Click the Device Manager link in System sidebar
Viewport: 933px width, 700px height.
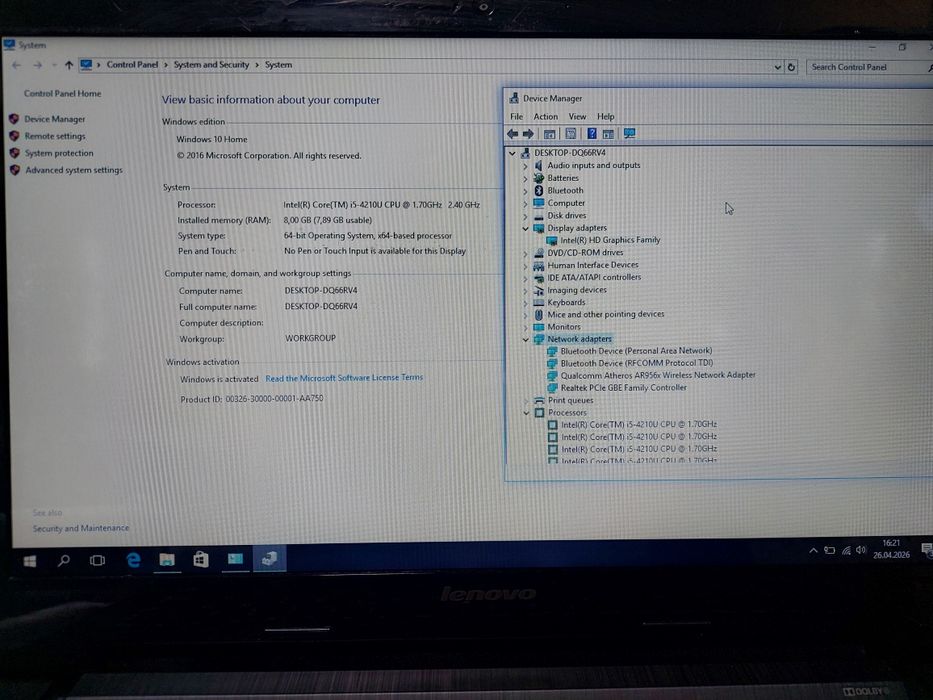point(55,119)
